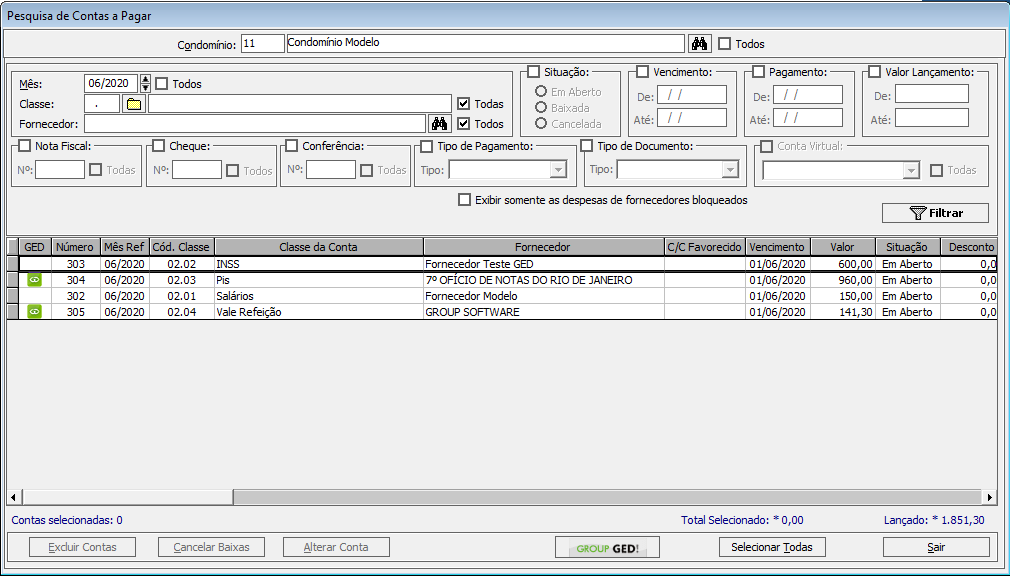Tick the Todos checkbox beside Condomínio
The height and width of the screenshot is (576, 1010).
[725, 44]
